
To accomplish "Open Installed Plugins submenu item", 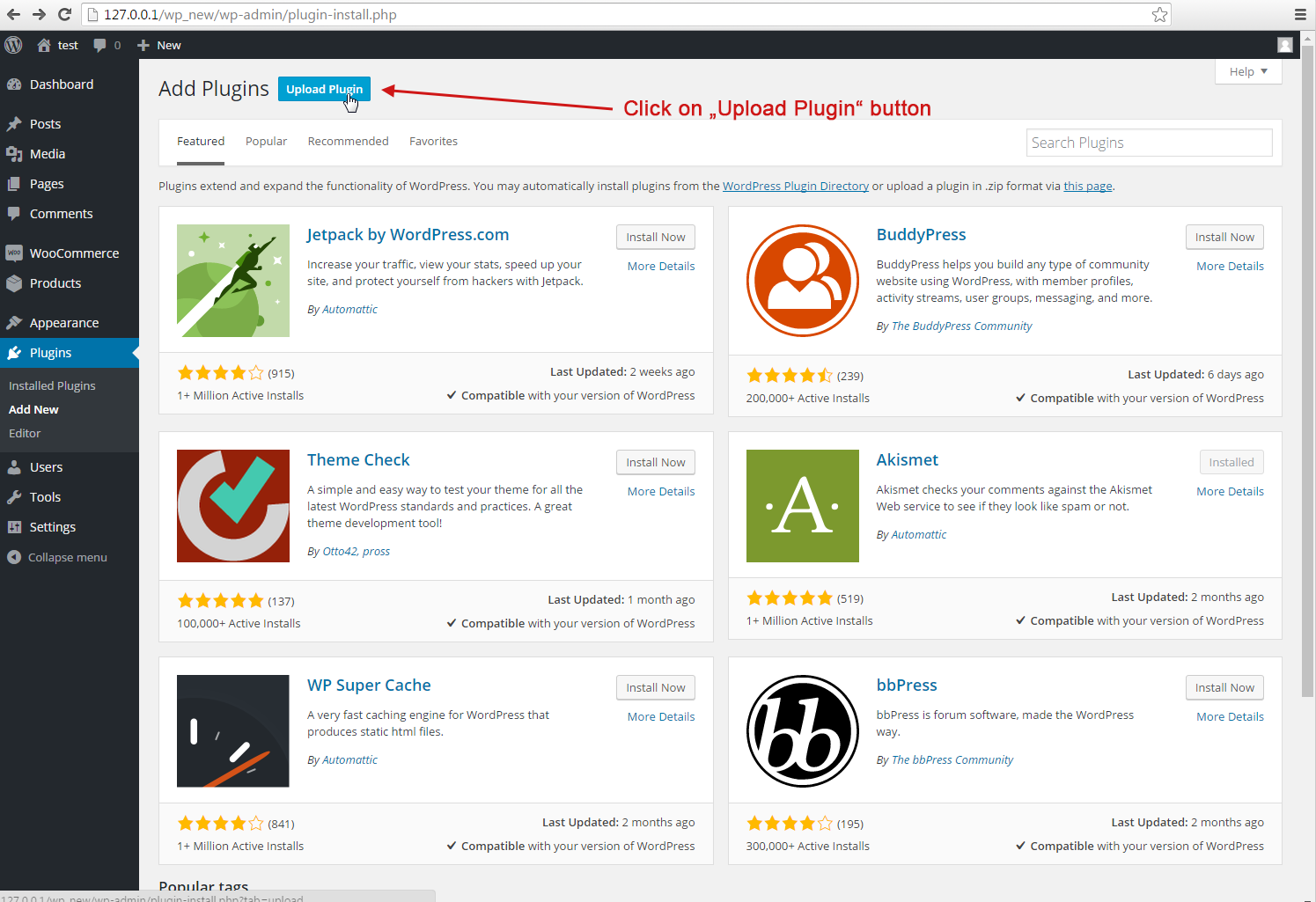I will coord(52,385).
